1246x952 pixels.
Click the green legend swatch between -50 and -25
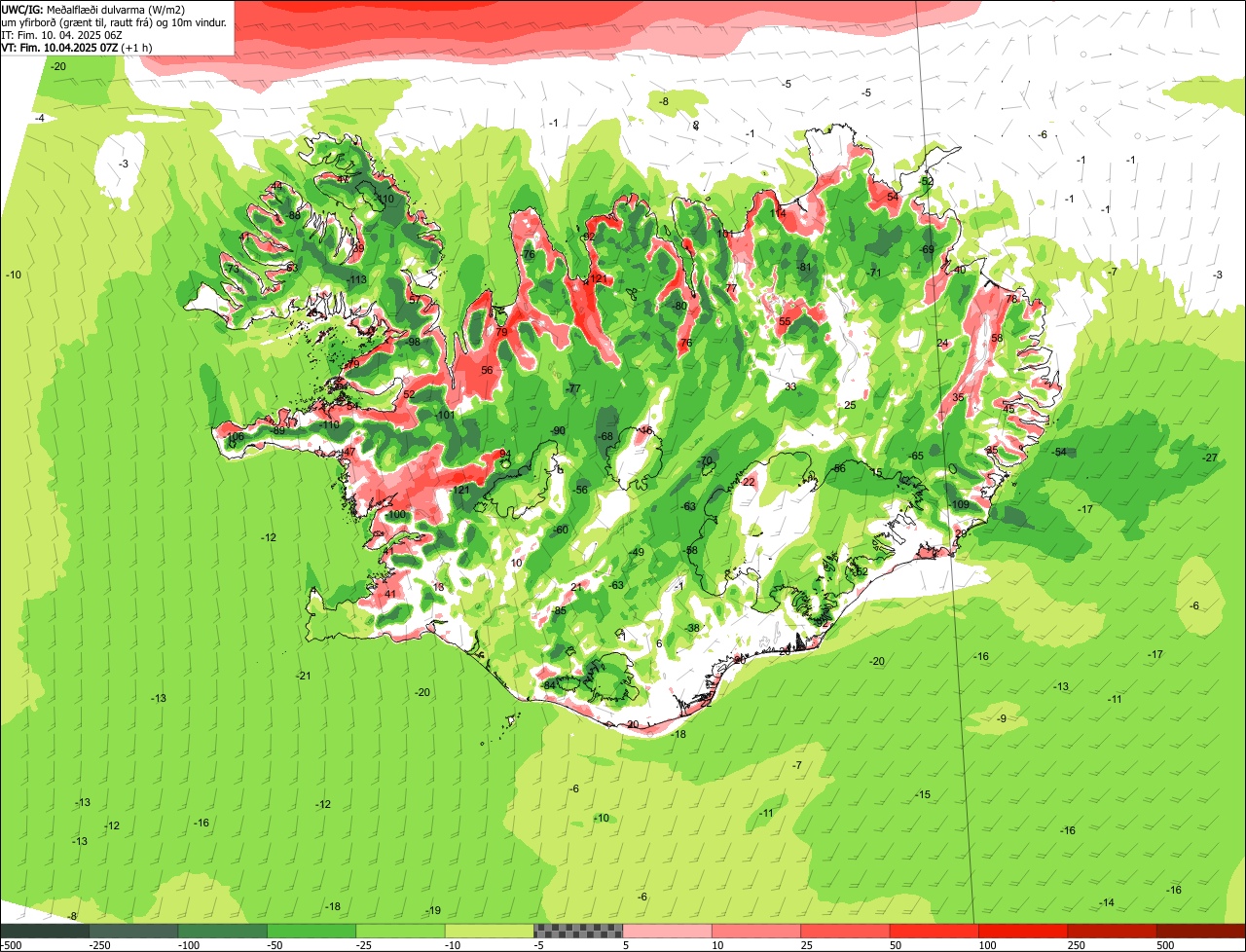(x=311, y=931)
